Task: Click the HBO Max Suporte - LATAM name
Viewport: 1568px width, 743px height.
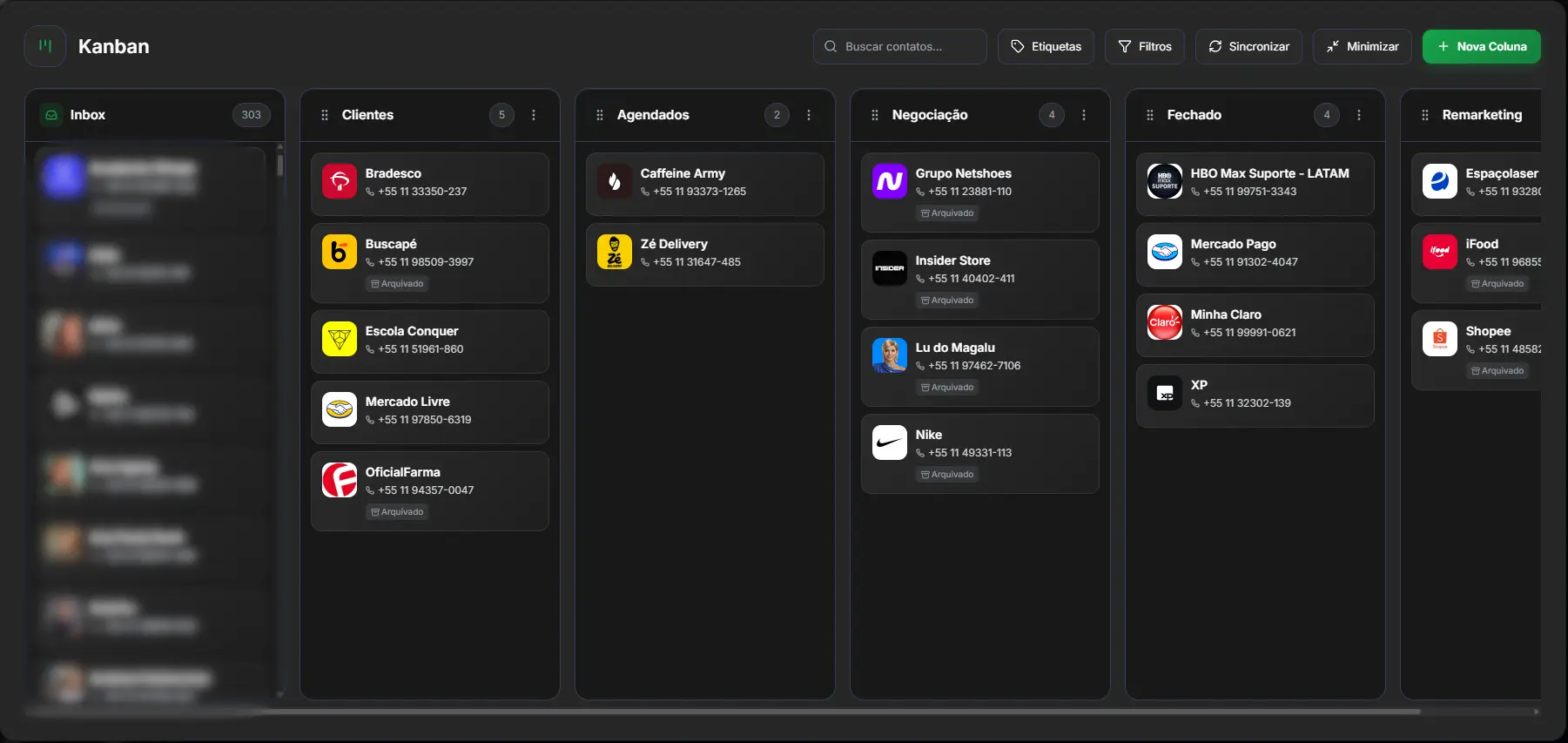Action: tap(1270, 173)
